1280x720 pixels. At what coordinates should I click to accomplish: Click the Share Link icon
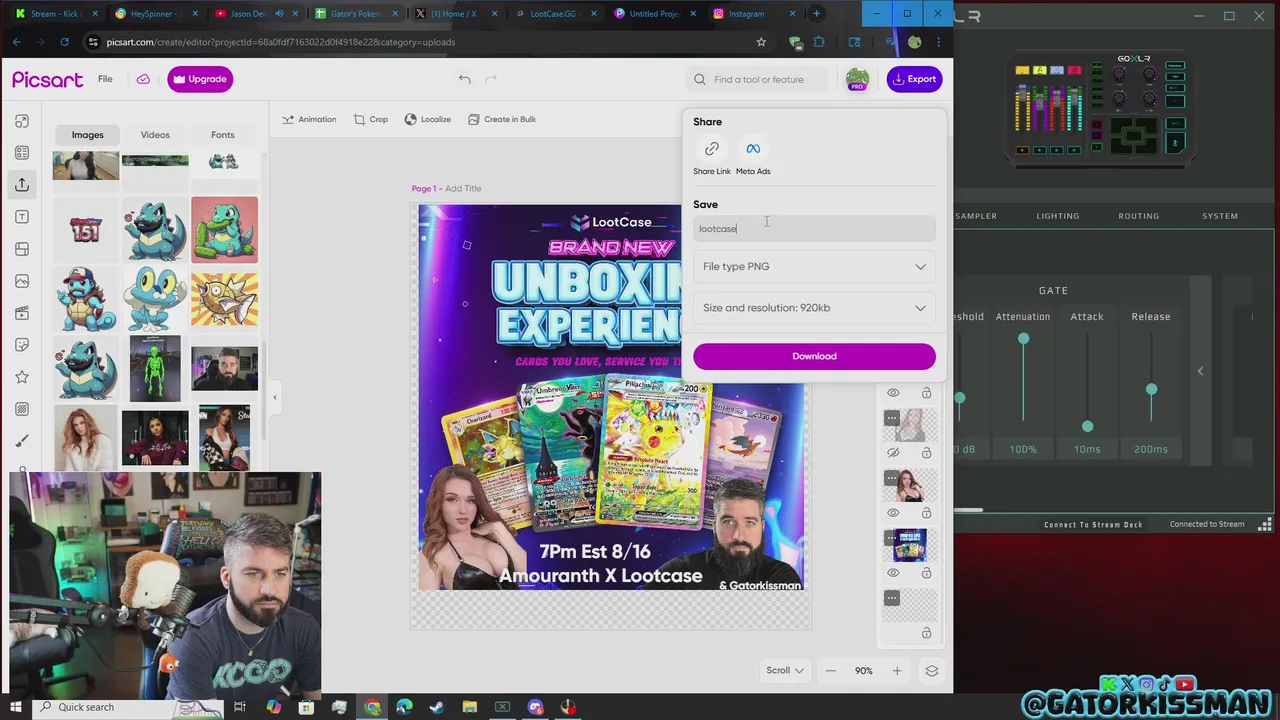click(x=712, y=149)
